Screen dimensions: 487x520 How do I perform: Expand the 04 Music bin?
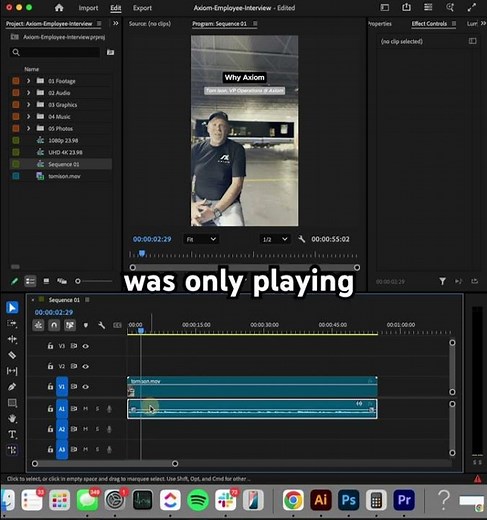[28, 116]
